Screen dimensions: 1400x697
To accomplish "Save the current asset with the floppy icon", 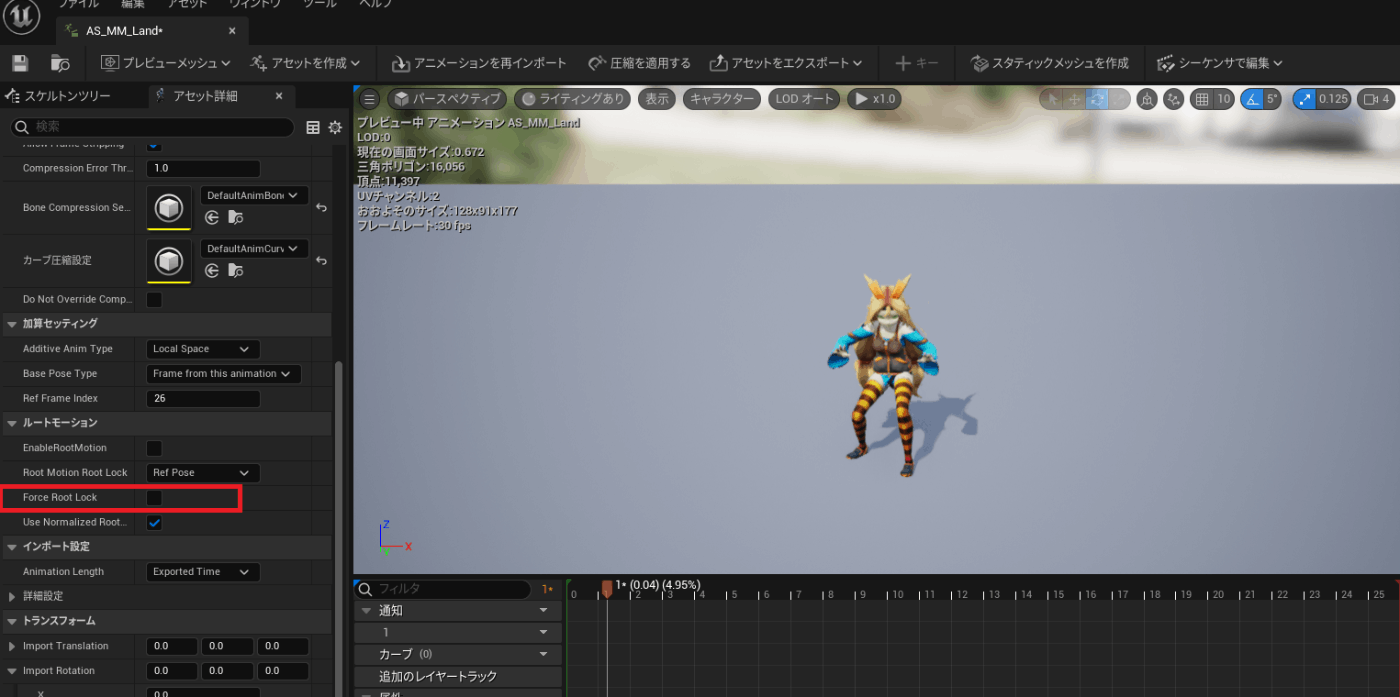I will pos(20,63).
